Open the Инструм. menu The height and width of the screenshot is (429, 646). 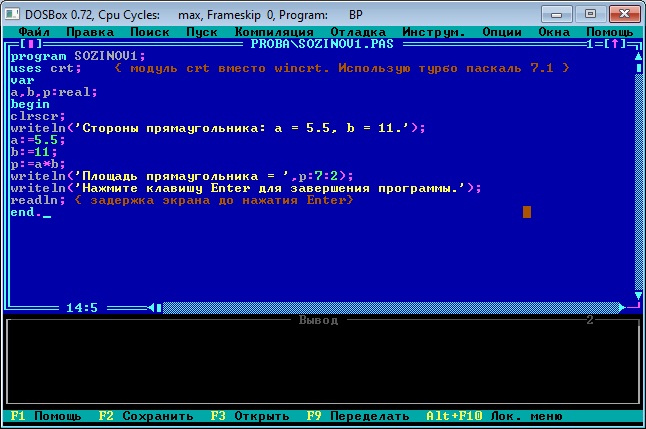pyautogui.click(x=433, y=32)
